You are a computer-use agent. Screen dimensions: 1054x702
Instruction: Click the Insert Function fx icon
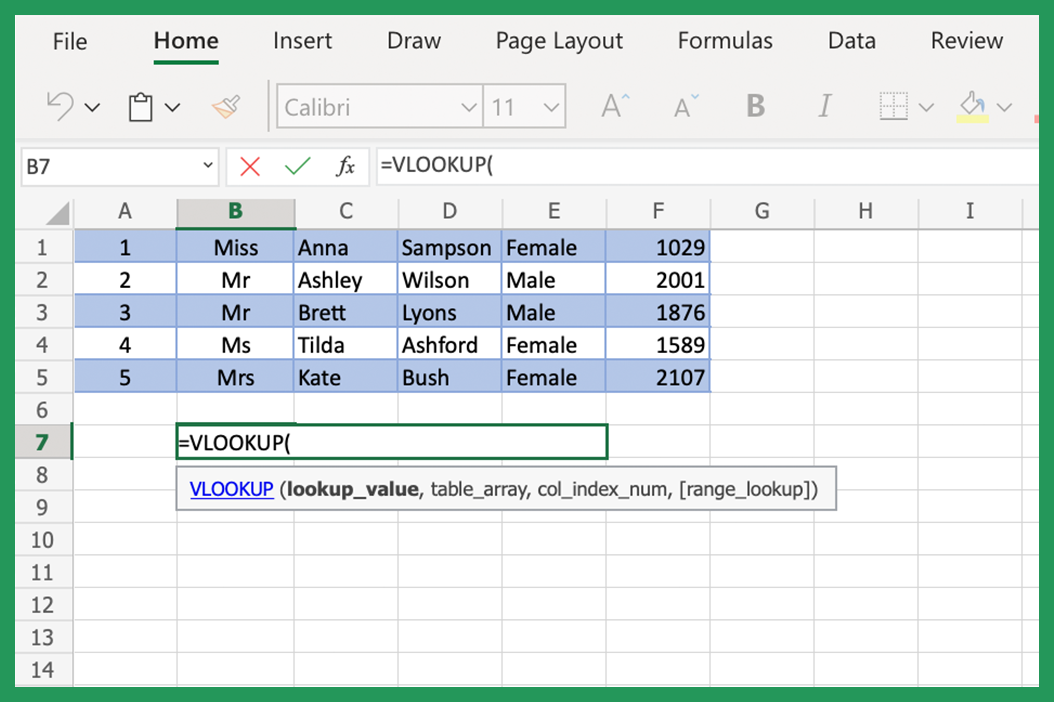345,165
